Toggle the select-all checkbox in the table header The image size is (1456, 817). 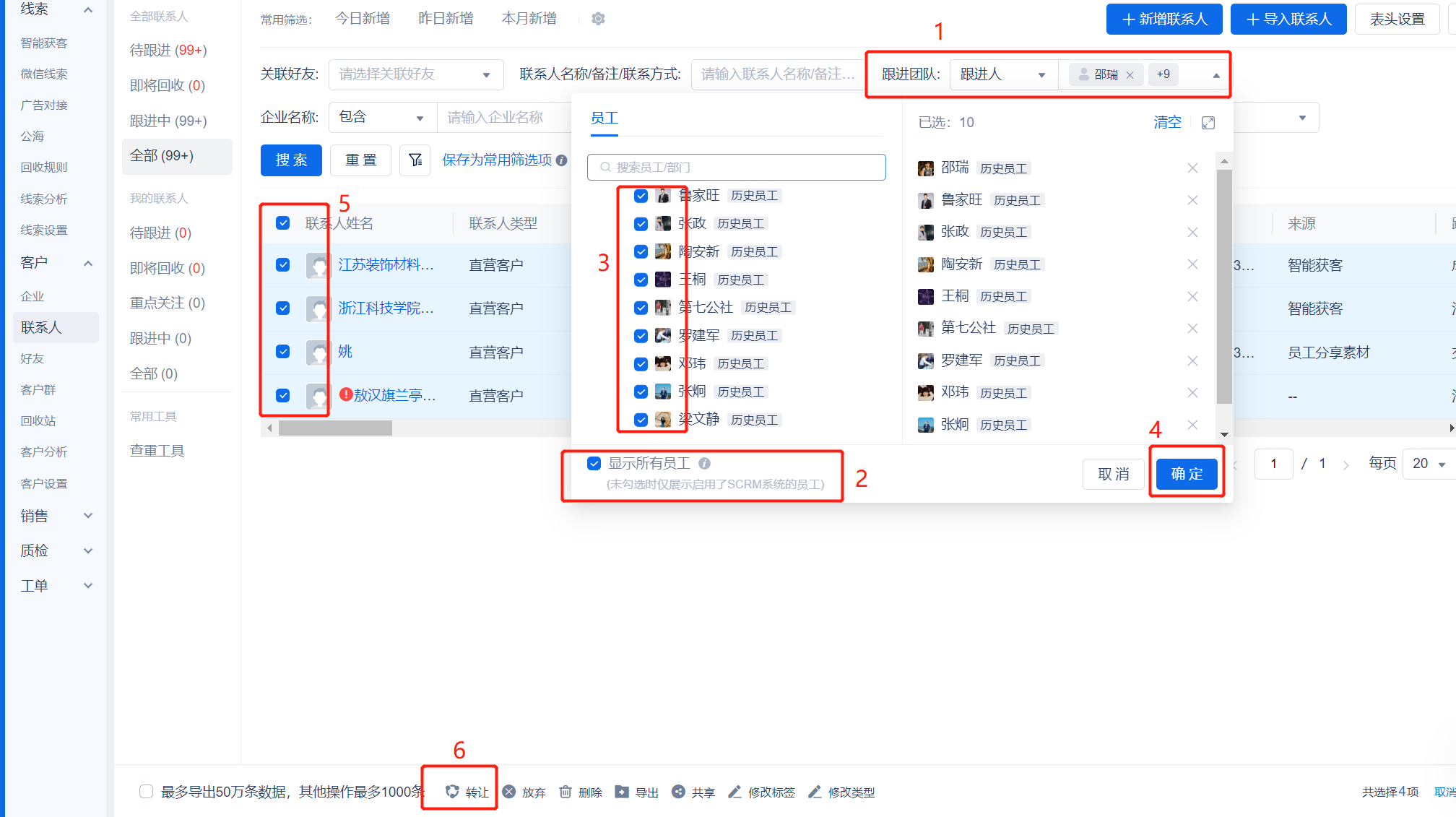[x=283, y=223]
